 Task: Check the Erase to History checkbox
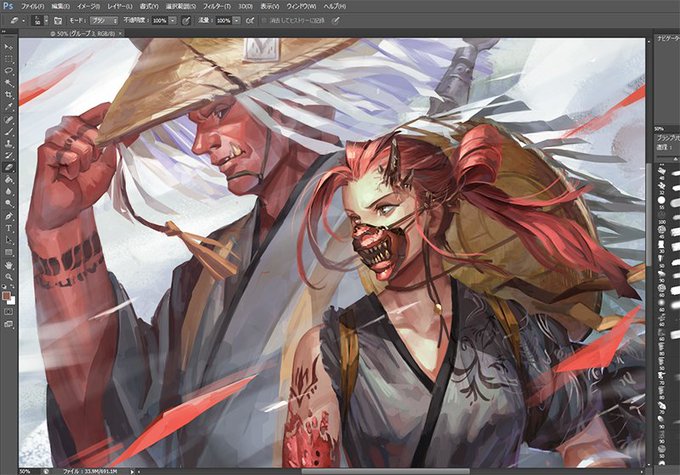[263, 20]
